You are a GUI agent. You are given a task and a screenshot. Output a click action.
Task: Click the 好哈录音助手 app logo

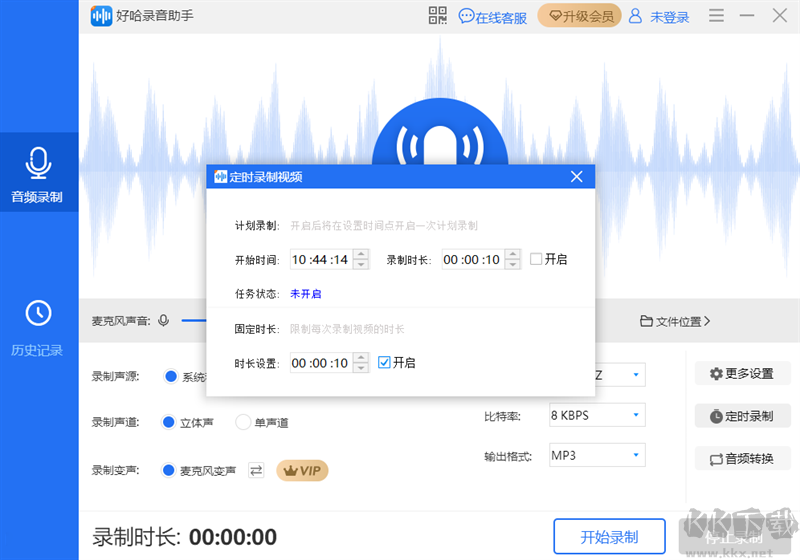(x=102, y=16)
